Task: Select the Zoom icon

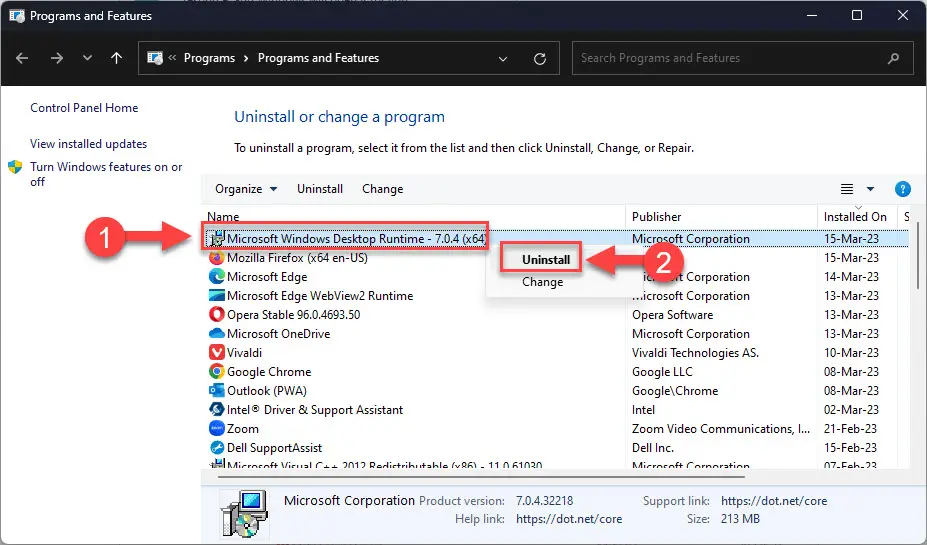Action: click(x=216, y=429)
